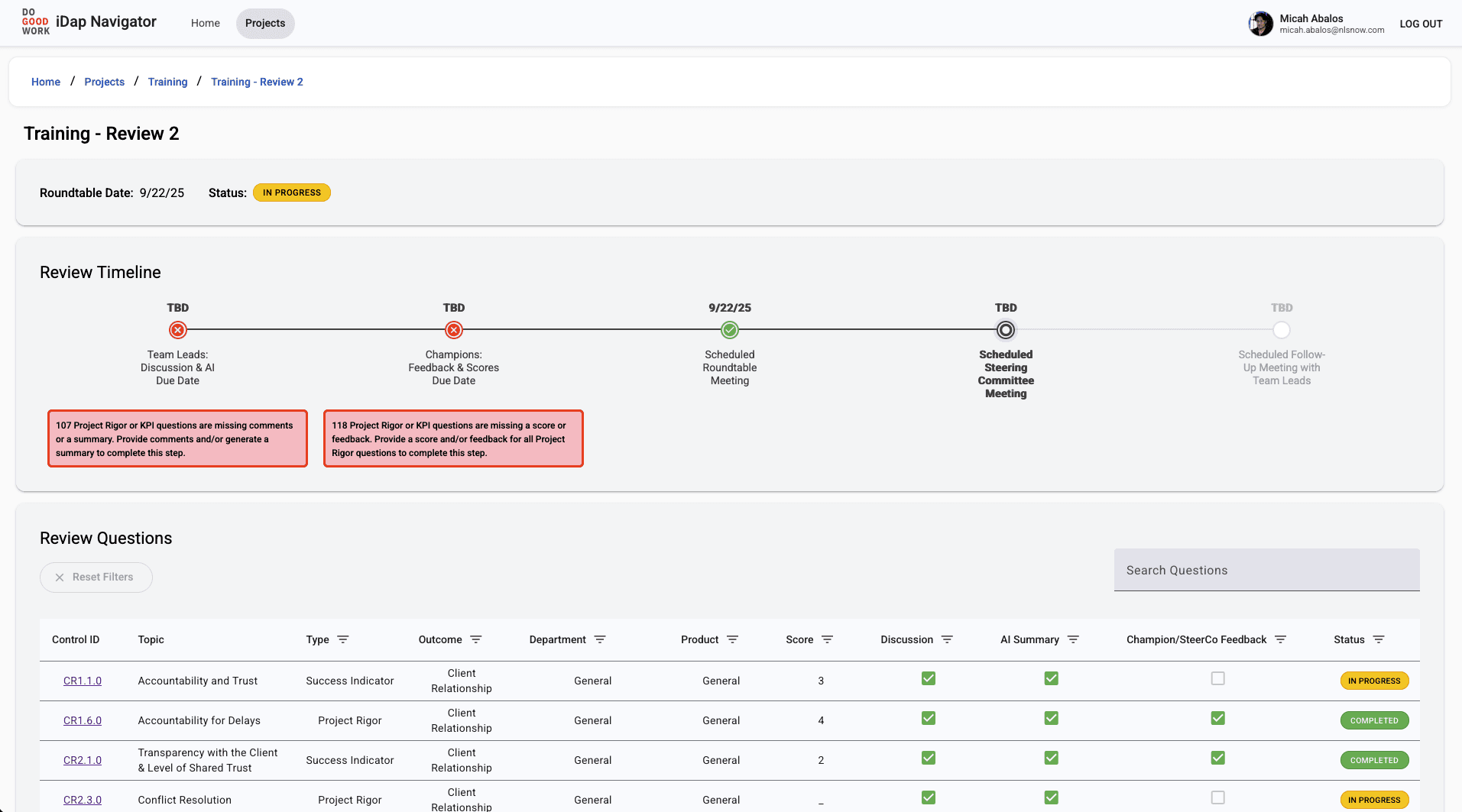
Task: Open the Champion/SteerCo Feedback column filter
Action: (1281, 639)
